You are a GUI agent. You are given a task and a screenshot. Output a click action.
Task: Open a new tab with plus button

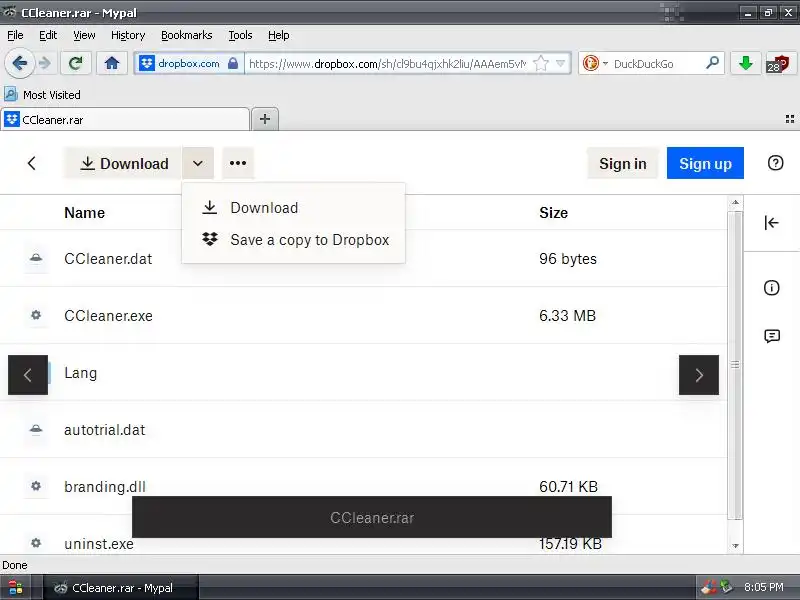tap(265, 119)
